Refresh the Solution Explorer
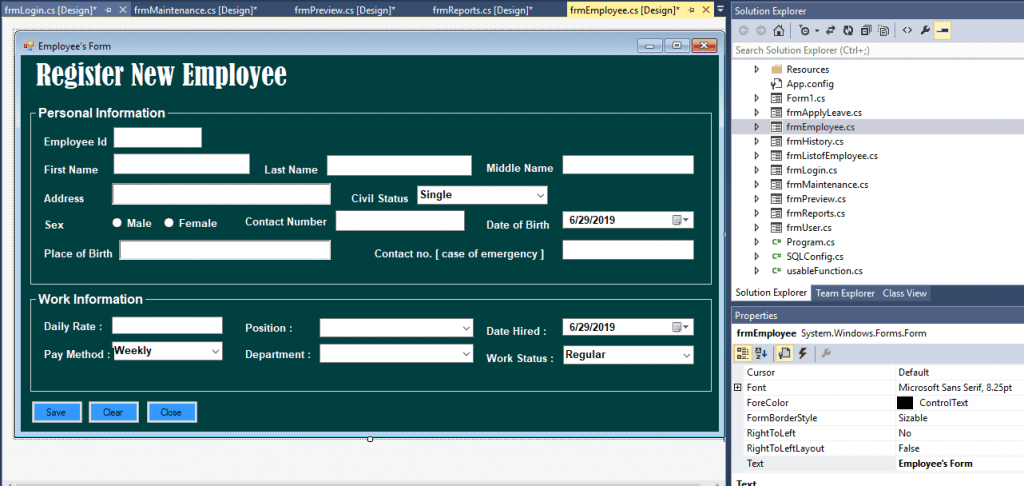 (x=848, y=31)
